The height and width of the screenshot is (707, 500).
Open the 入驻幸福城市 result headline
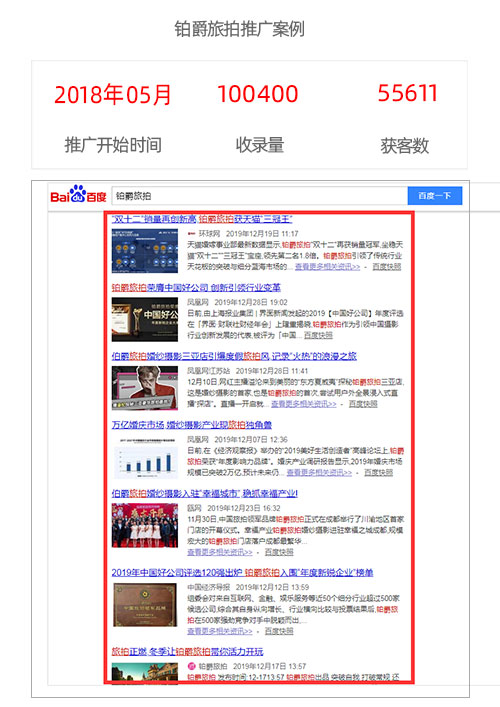205,493
